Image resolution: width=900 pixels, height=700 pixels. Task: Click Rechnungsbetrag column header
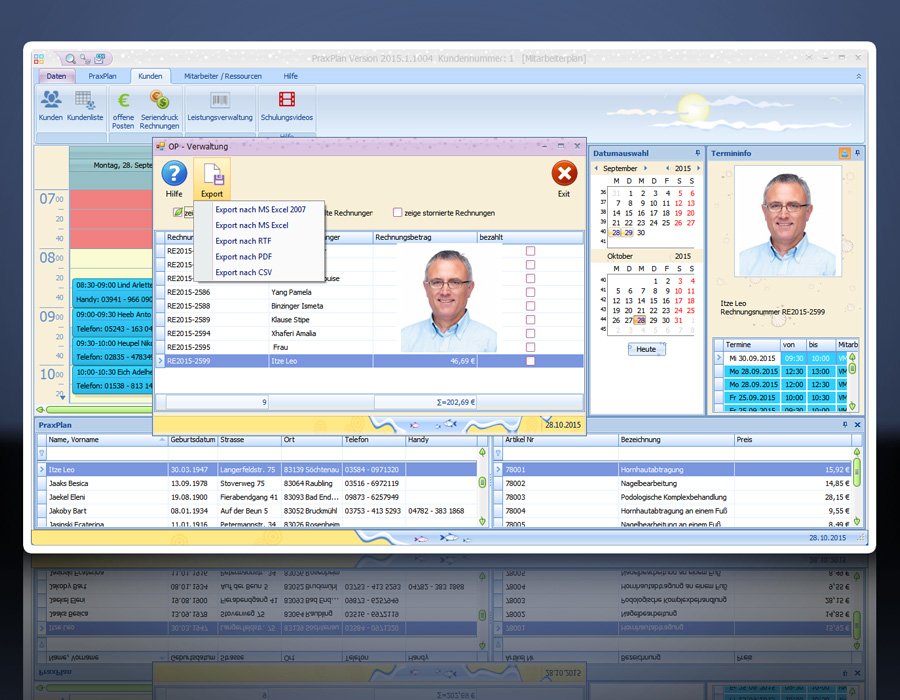coord(425,237)
